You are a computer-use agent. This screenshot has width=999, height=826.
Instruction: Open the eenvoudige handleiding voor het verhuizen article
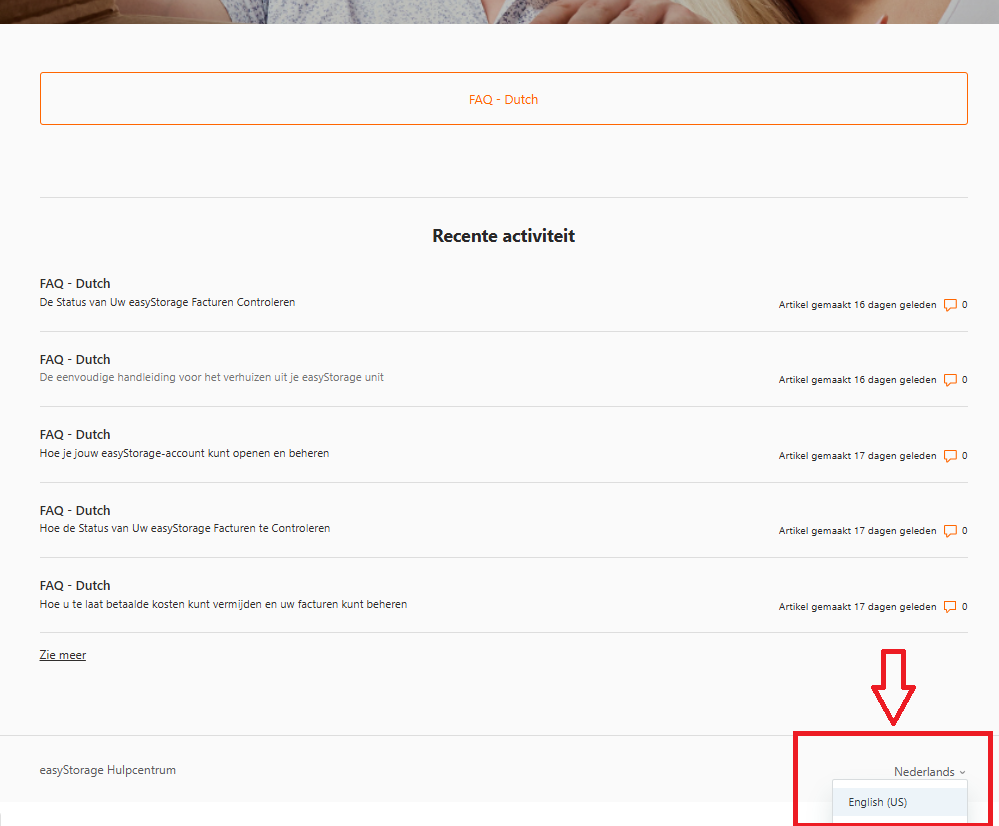pyautogui.click(x=211, y=377)
